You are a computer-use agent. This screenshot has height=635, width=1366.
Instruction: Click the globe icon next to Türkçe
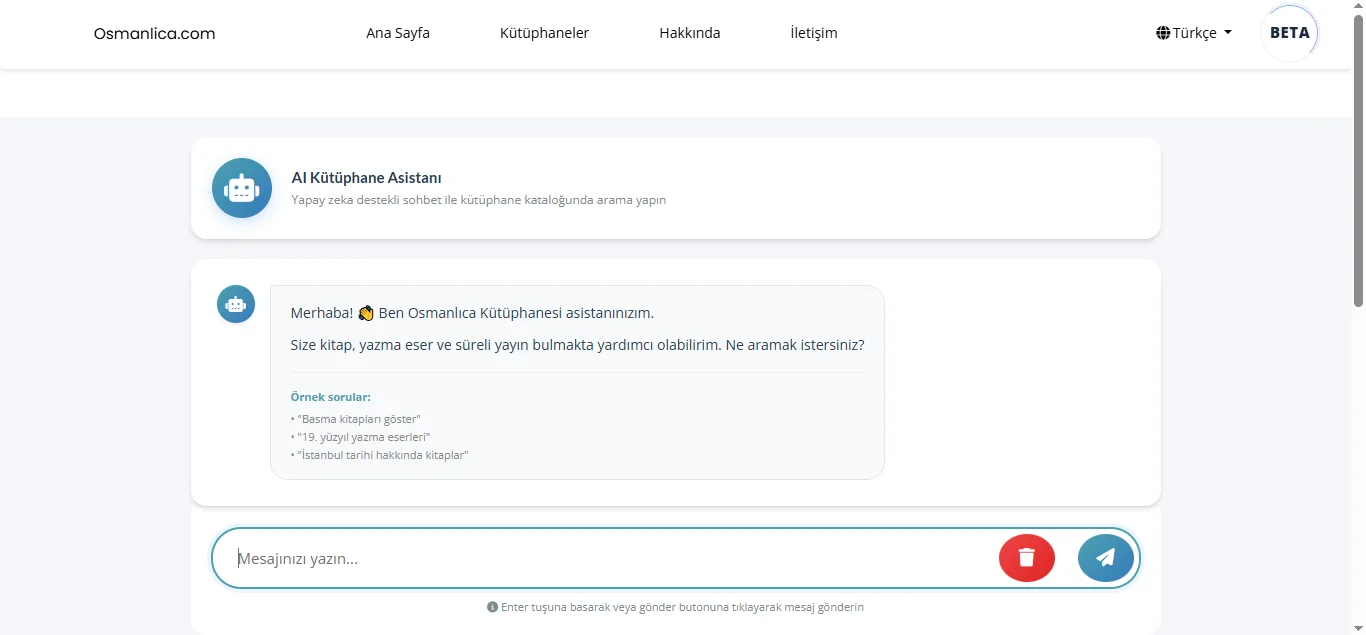click(1163, 33)
